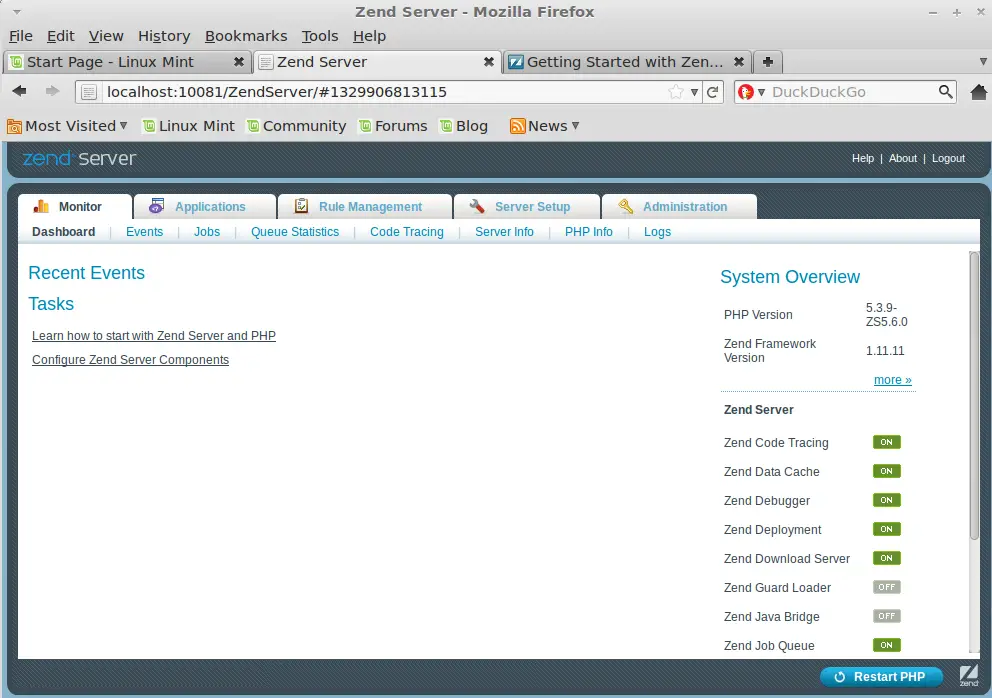Click the Getting Started tab favicon
The height and width of the screenshot is (698, 992).
pyautogui.click(x=516, y=62)
